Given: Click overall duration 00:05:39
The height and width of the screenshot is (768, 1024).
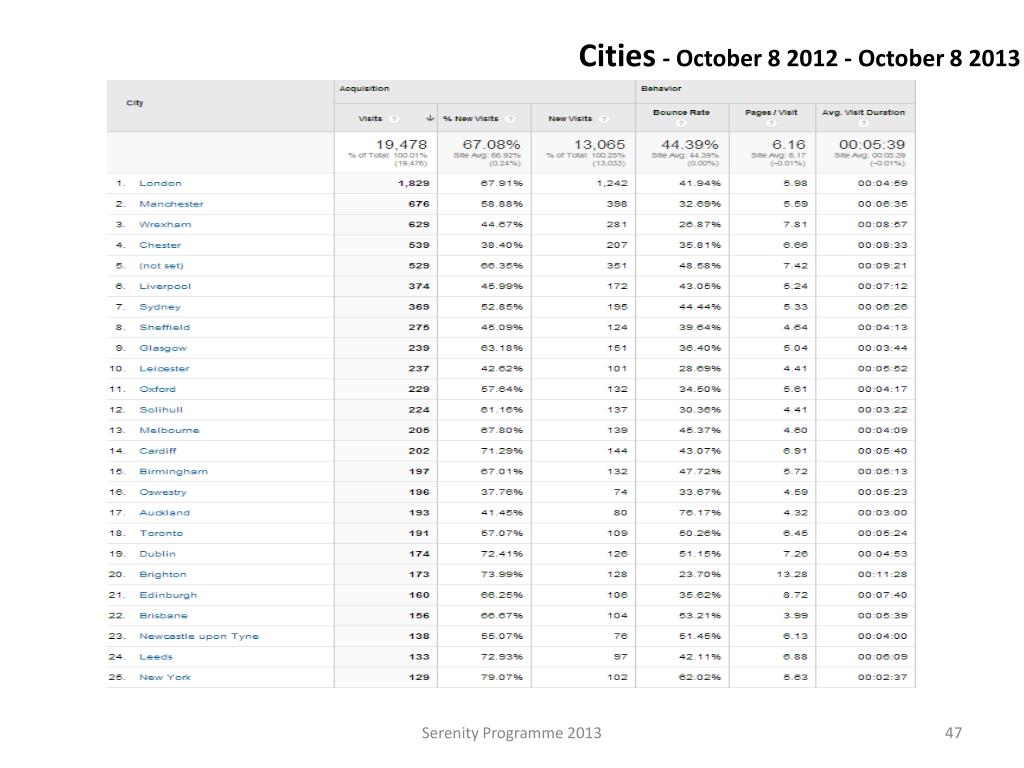Looking at the screenshot, I should [872, 144].
